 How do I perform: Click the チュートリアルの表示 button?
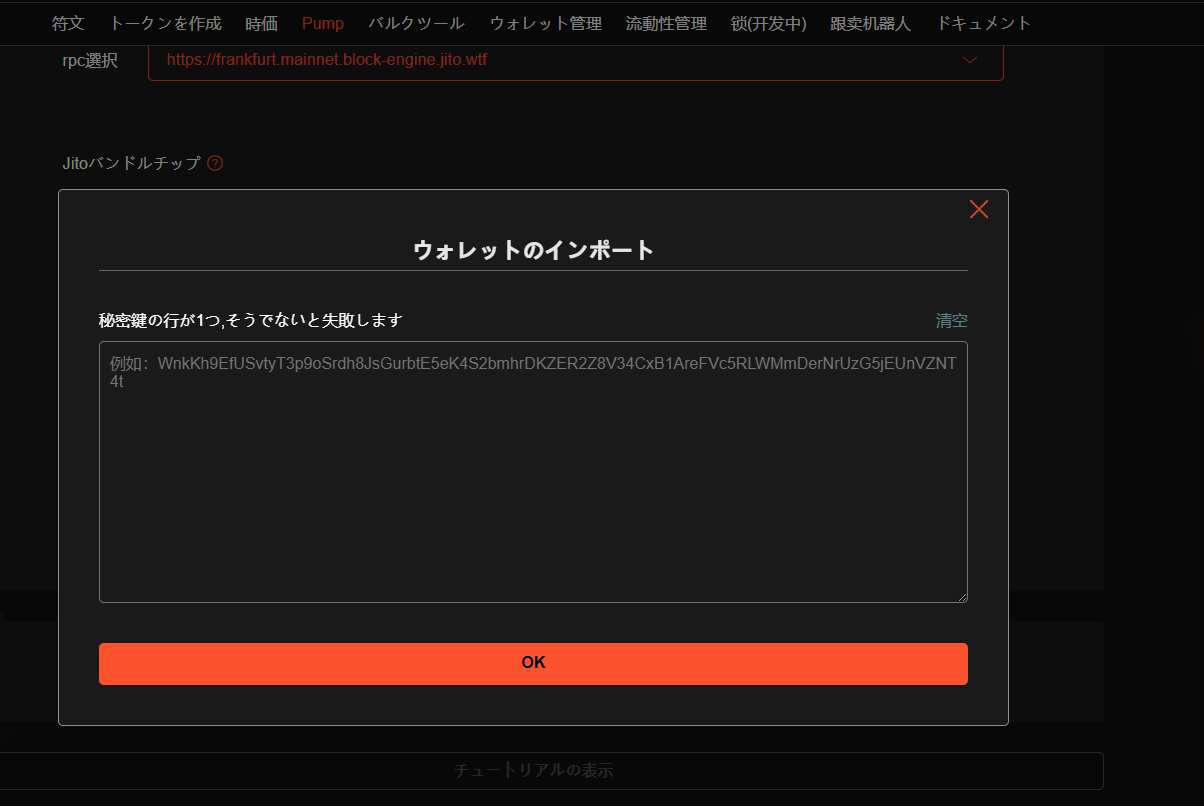click(533, 771)
